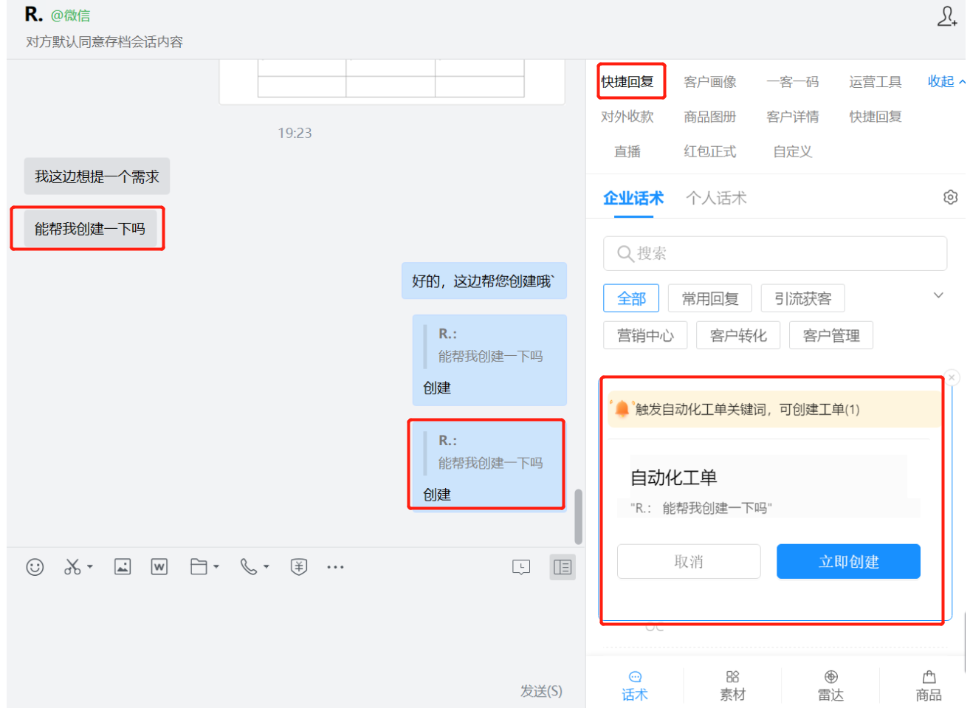Expand call options dropdown arrow
The height and width of the screenshot is (708, 970).
[267, 567]
